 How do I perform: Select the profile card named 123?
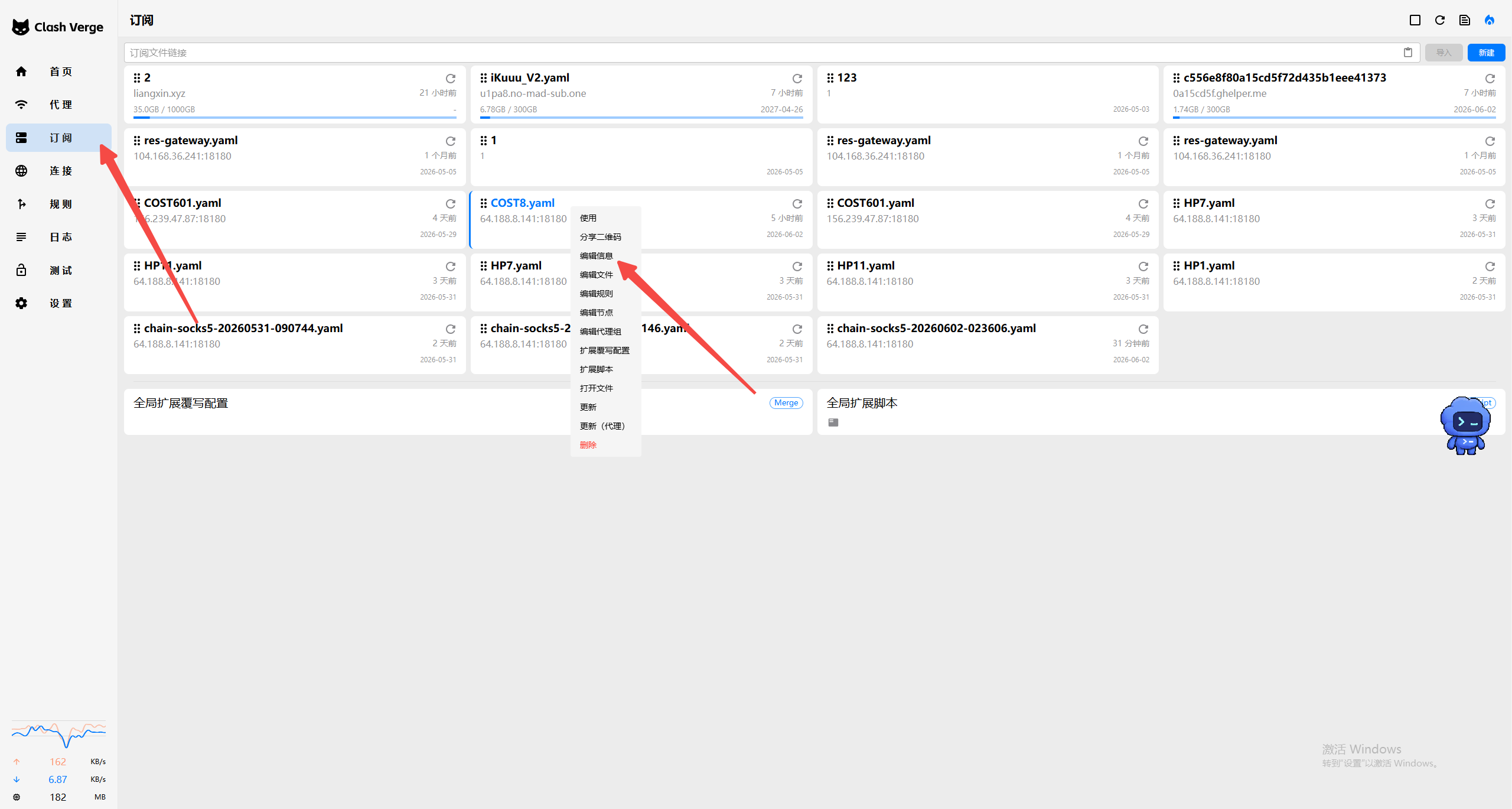click(x=988, y=95)
